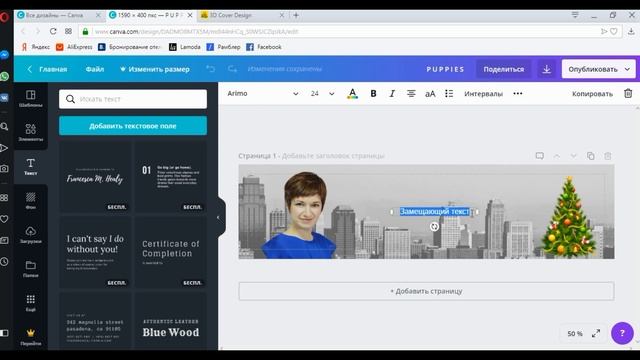This screenshot has width=640, height=360.
Task: Select the magnolia street address template
Action: tap(95, 321)
